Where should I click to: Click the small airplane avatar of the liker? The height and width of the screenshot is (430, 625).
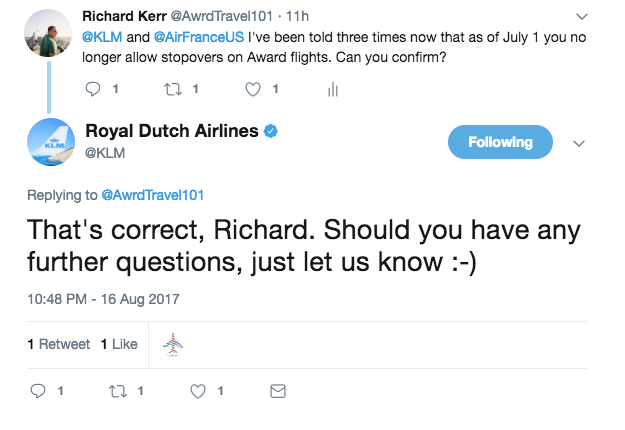click(173, 345)
